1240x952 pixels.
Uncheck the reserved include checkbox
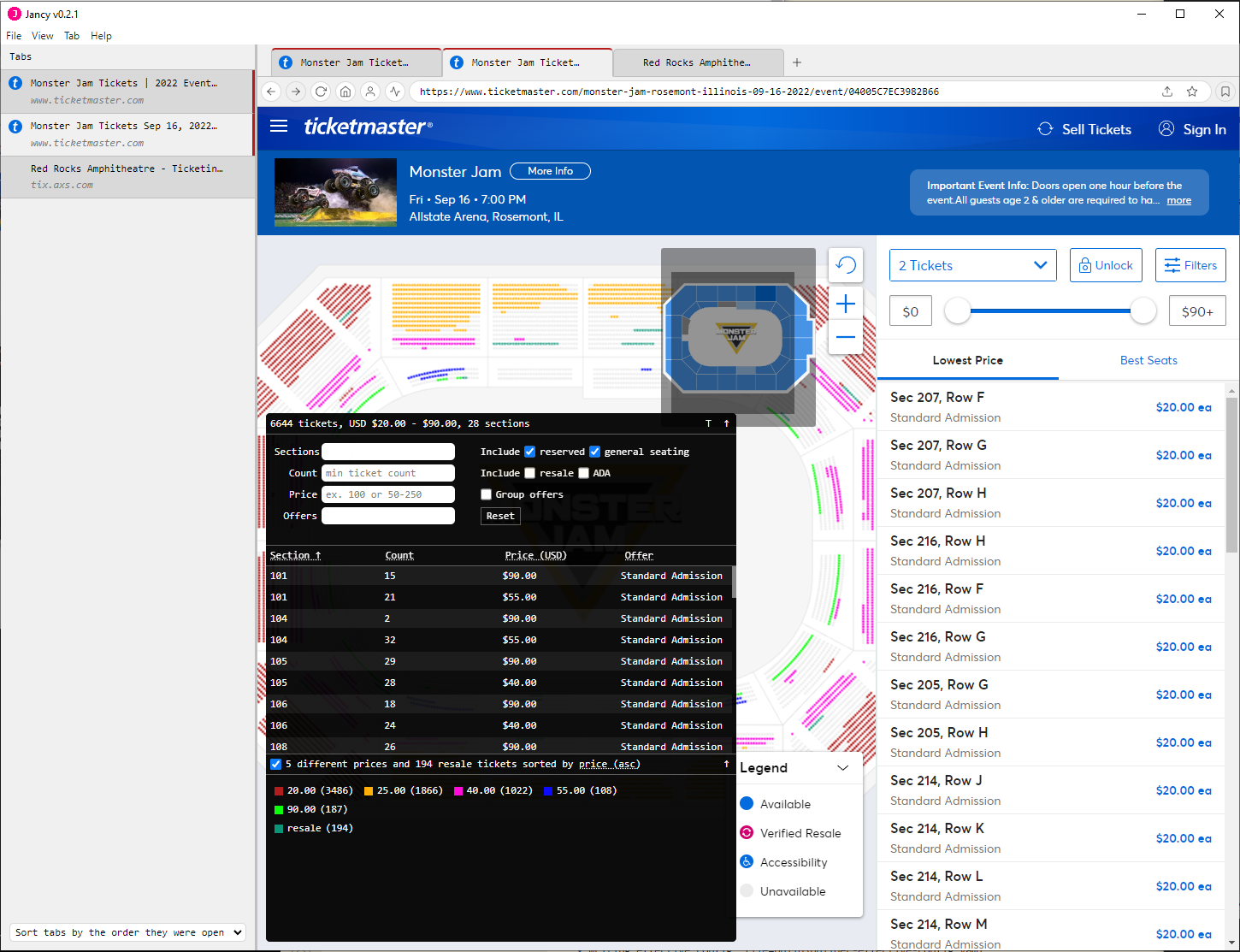[x=530, y=452]
